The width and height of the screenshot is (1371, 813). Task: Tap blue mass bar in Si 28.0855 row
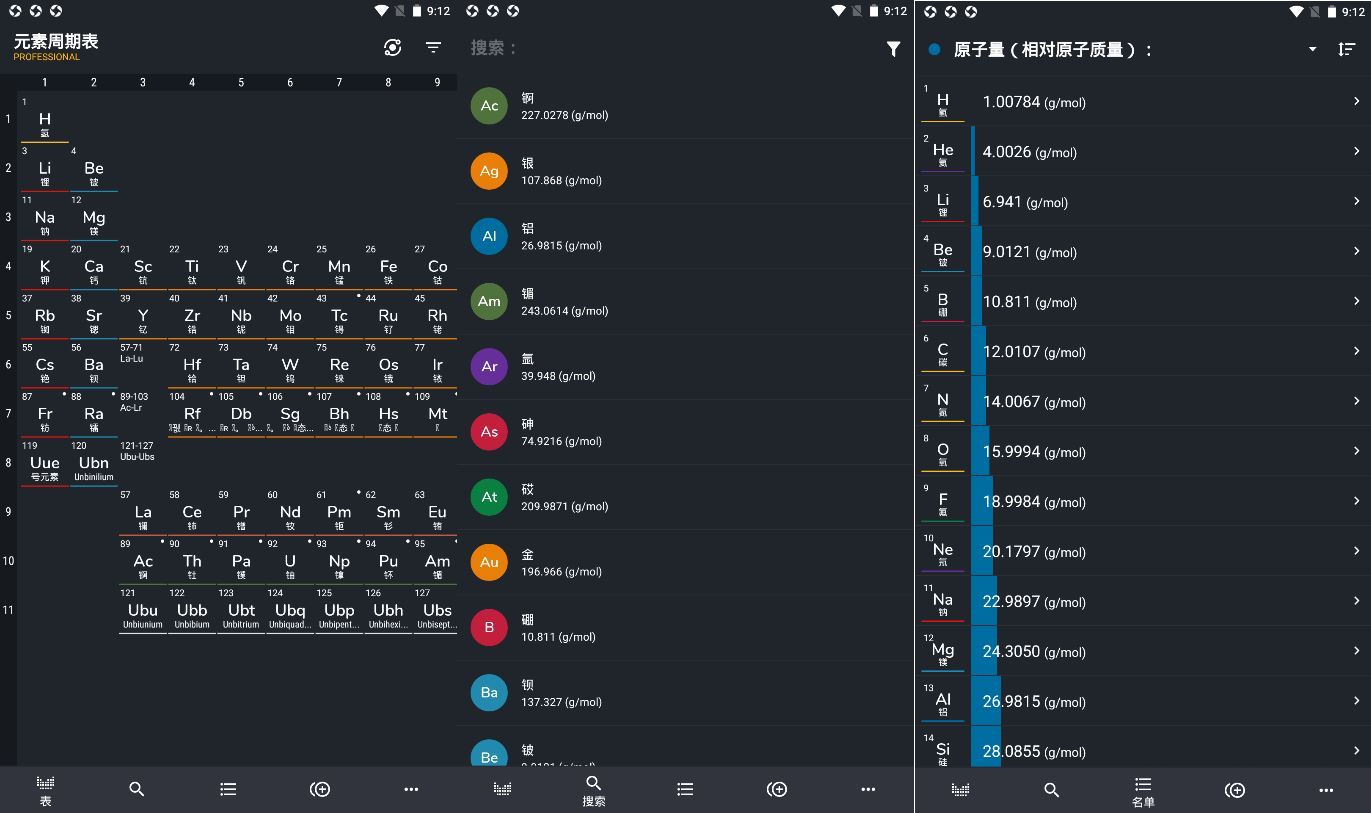(985, 747)
